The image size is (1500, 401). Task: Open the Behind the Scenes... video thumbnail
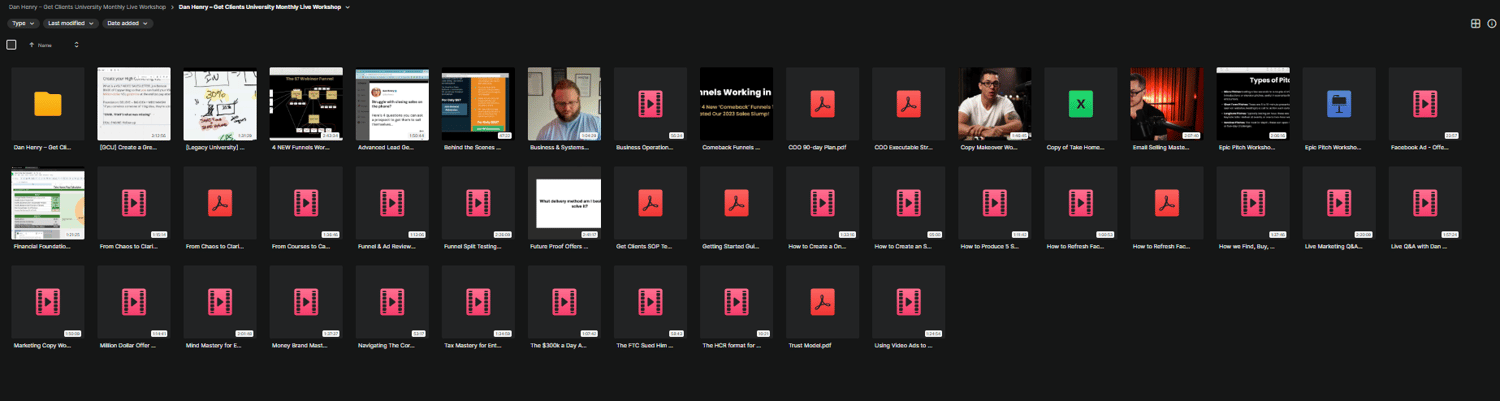pyautogui.click(x=478, y=104)
